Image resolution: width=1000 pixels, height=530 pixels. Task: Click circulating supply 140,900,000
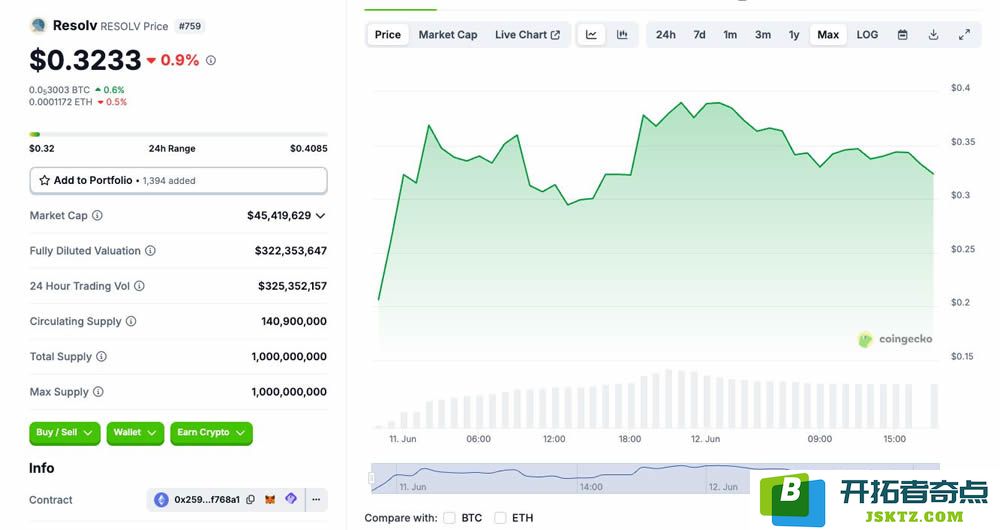coord(294,321)
